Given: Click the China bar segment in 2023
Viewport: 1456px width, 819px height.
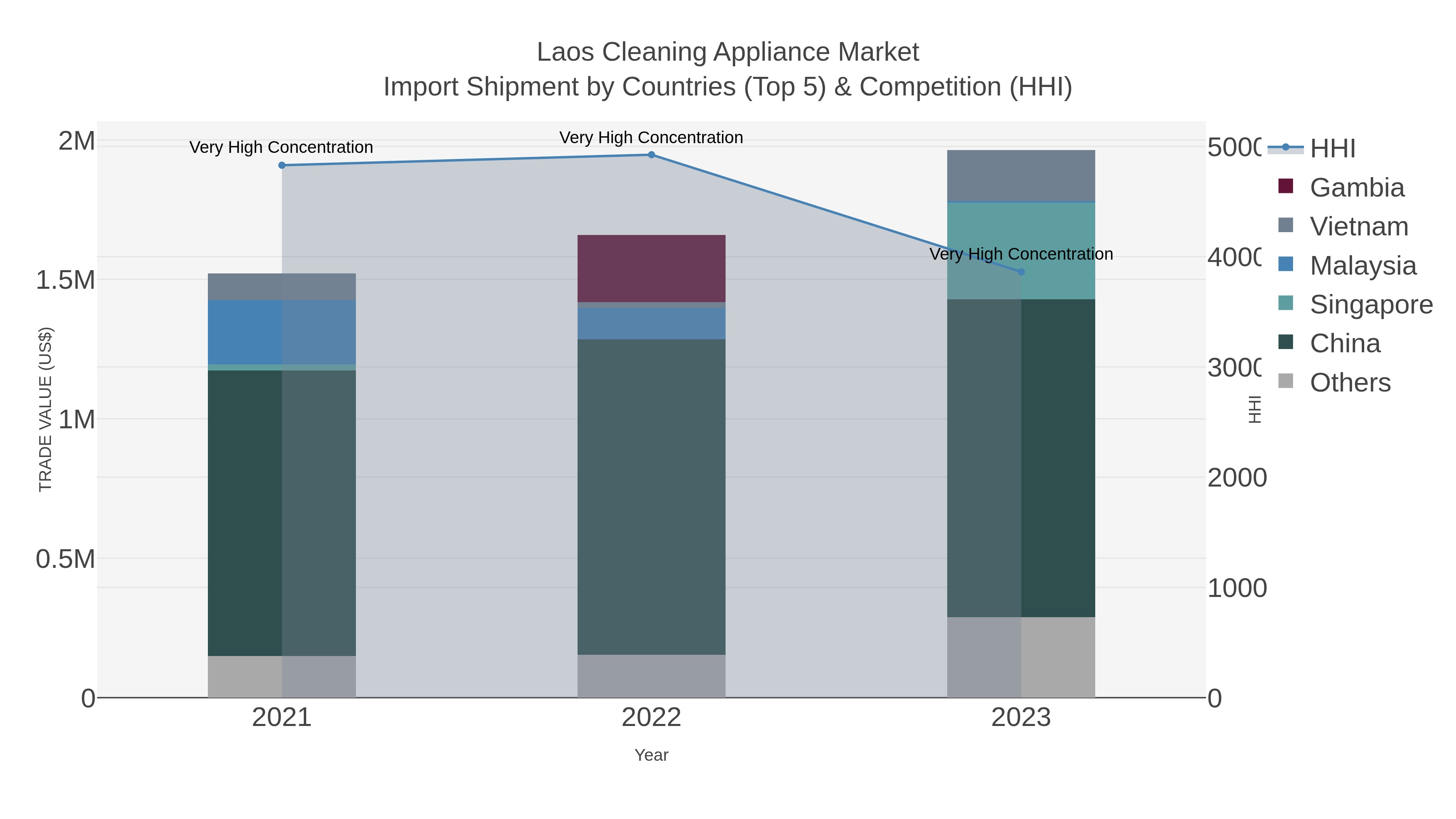Looking at the screenshot, I should pos(1021,458).
